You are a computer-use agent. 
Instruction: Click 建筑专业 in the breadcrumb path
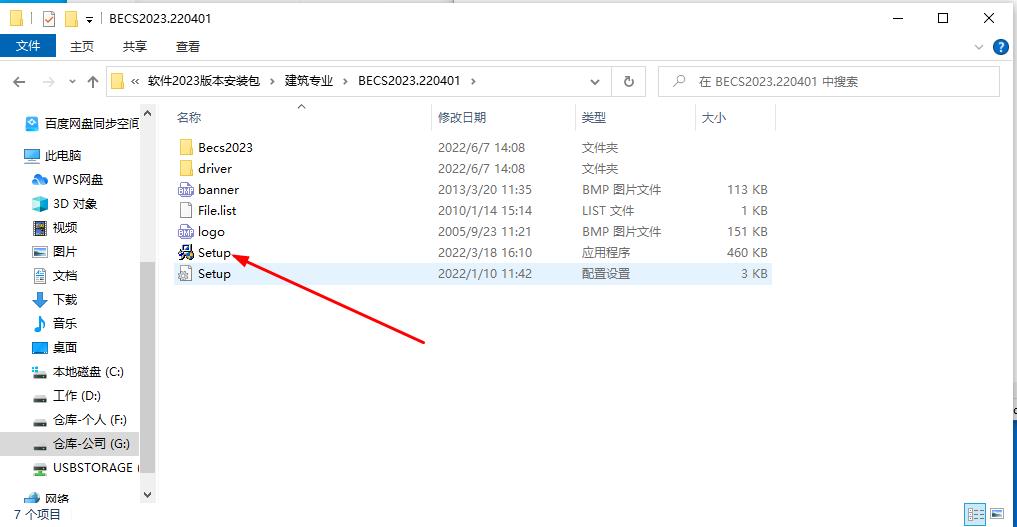pyautogui.click(x=310, y=82)
